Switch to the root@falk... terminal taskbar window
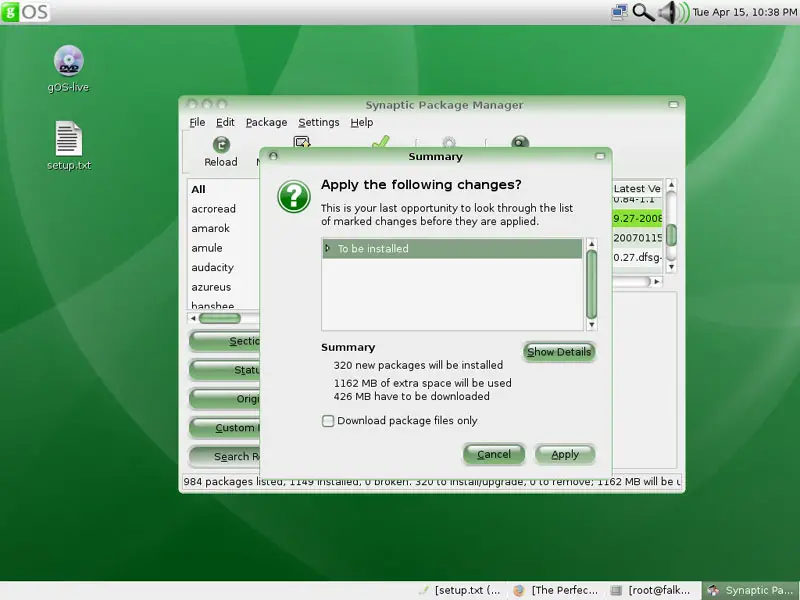 [x=652, y=590]
